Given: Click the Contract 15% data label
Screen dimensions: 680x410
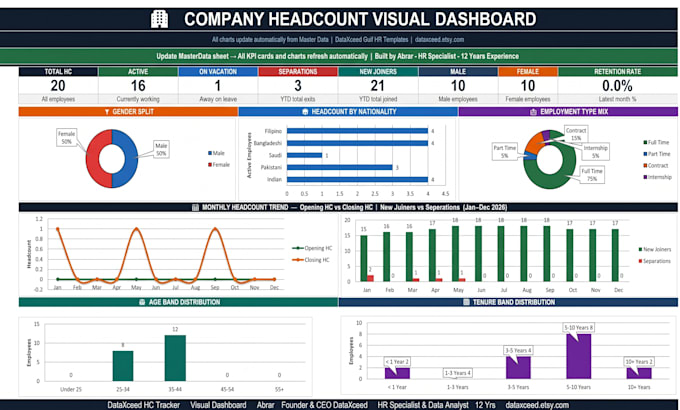Looking at the screenshot, I should click(x=576, y=134).
